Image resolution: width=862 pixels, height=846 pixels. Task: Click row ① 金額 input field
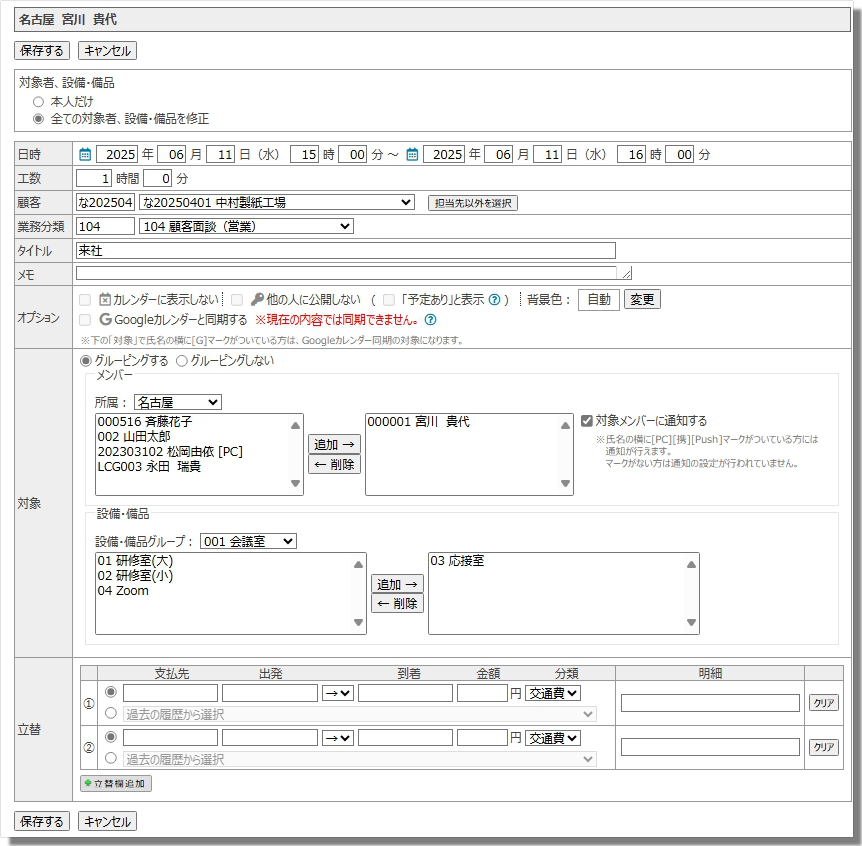click(x=482, y=693)
